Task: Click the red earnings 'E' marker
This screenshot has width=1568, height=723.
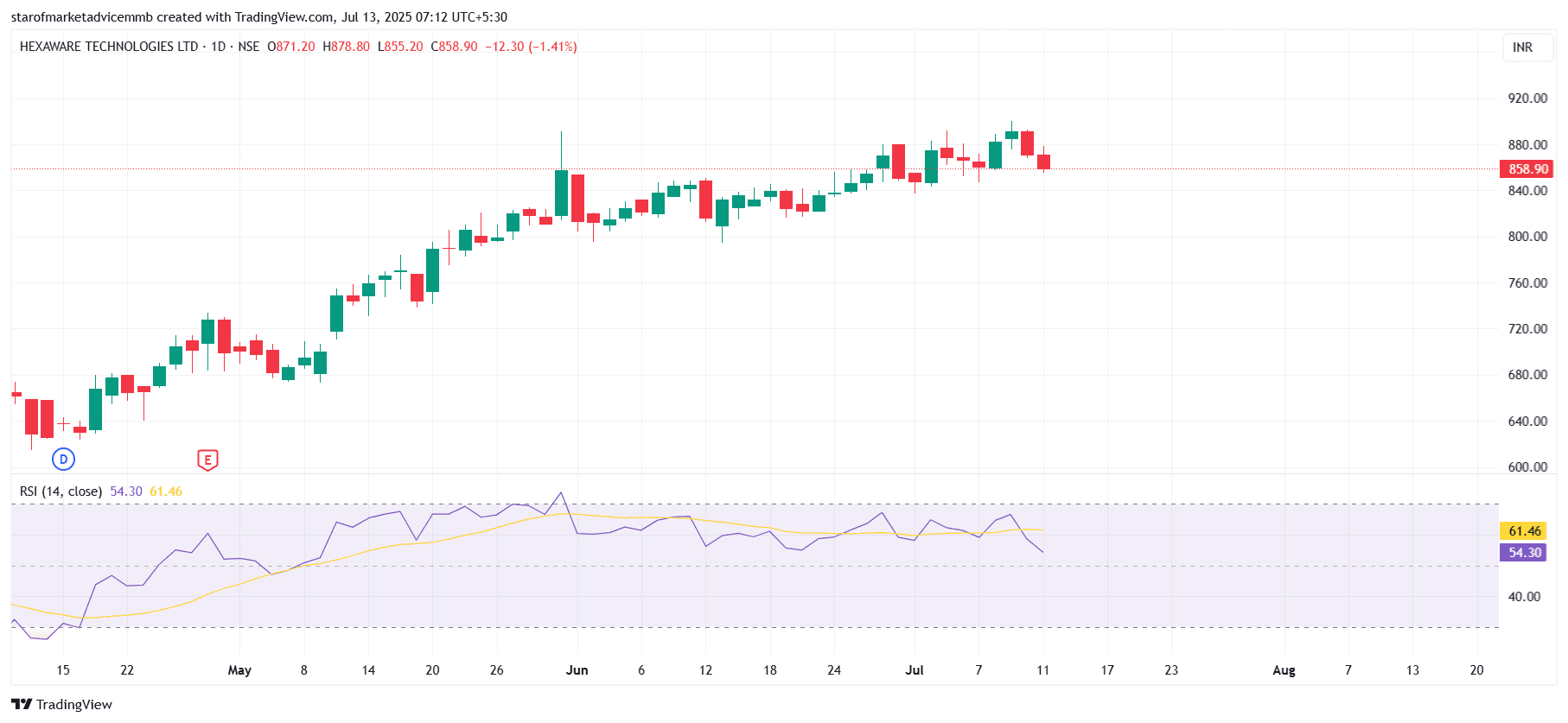Action: point(207,460)
